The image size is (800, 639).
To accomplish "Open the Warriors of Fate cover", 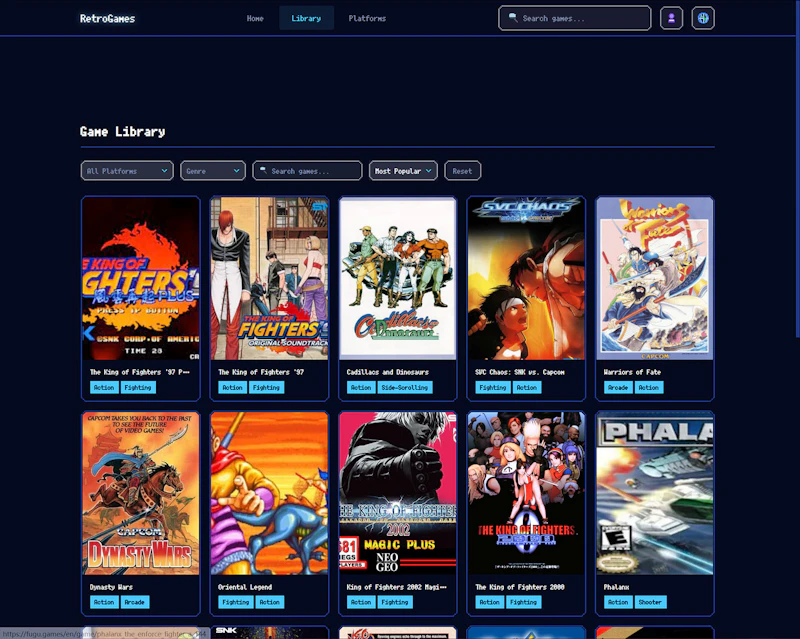I will click(655, 279).
